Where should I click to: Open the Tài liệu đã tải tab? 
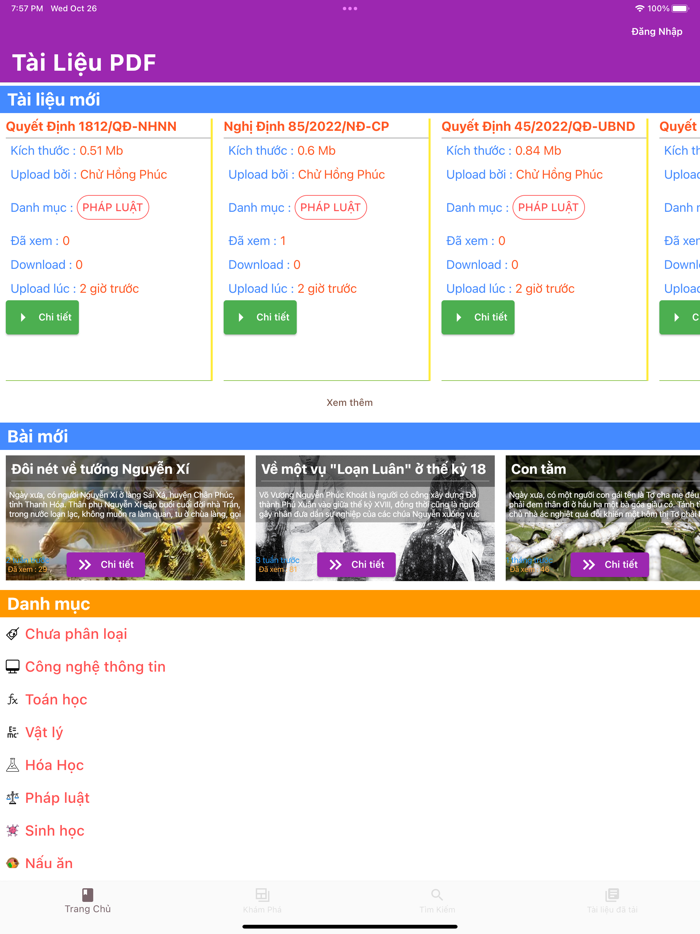tap(612, 901)
